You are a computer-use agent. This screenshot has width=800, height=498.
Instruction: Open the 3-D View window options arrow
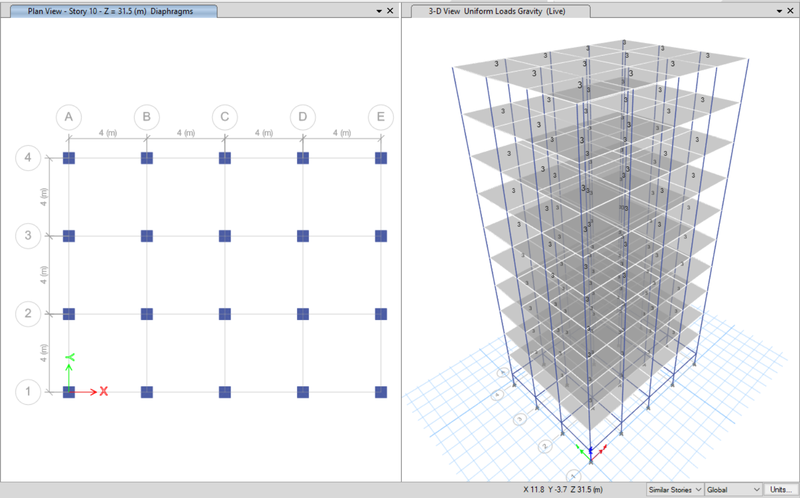coord(780,11)
